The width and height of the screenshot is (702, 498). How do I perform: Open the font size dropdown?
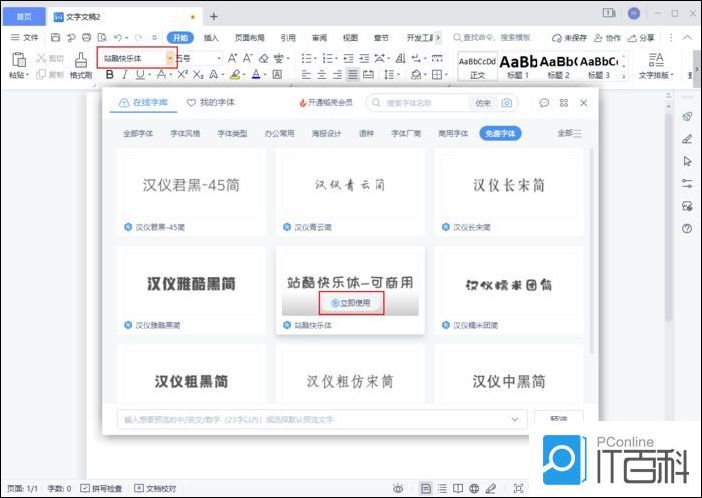(x=219, y=58)
